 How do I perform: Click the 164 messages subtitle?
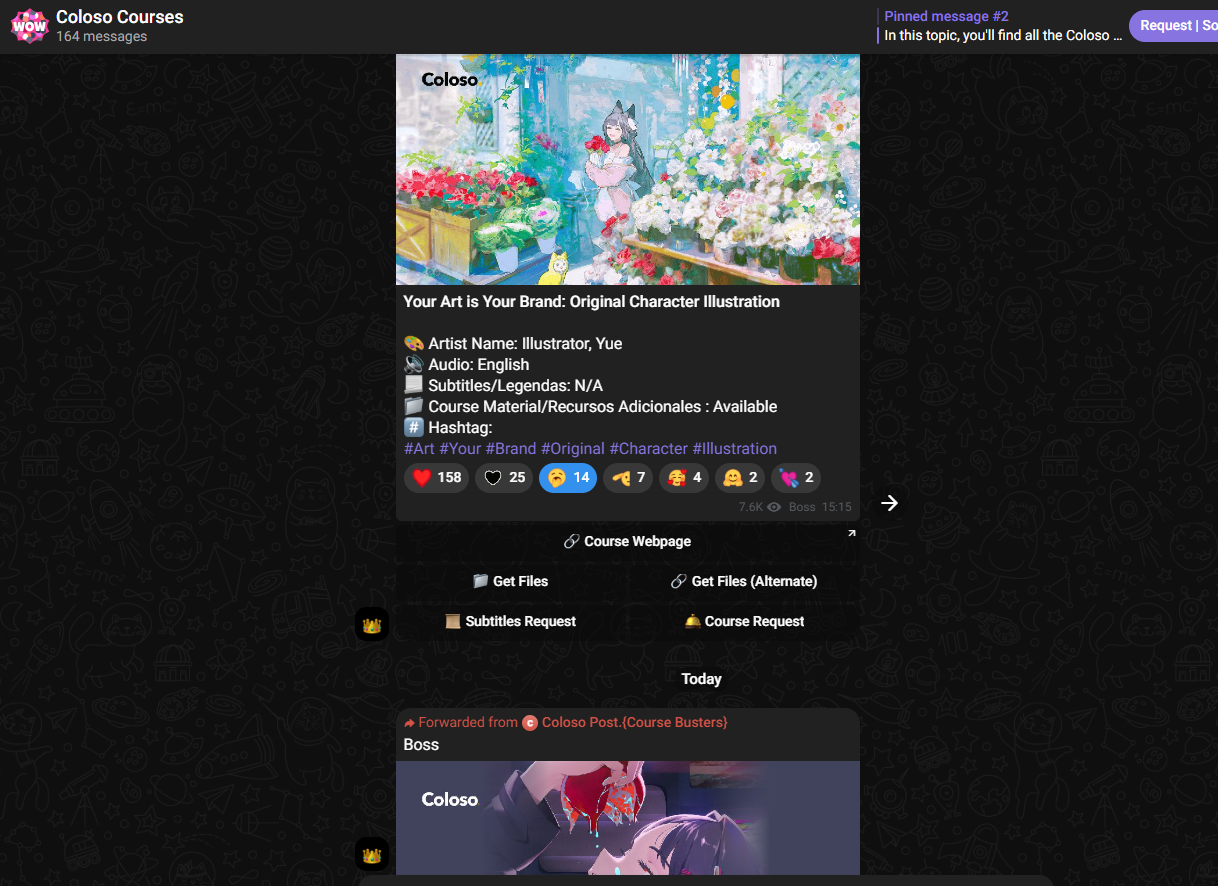(x=101, y=37)
